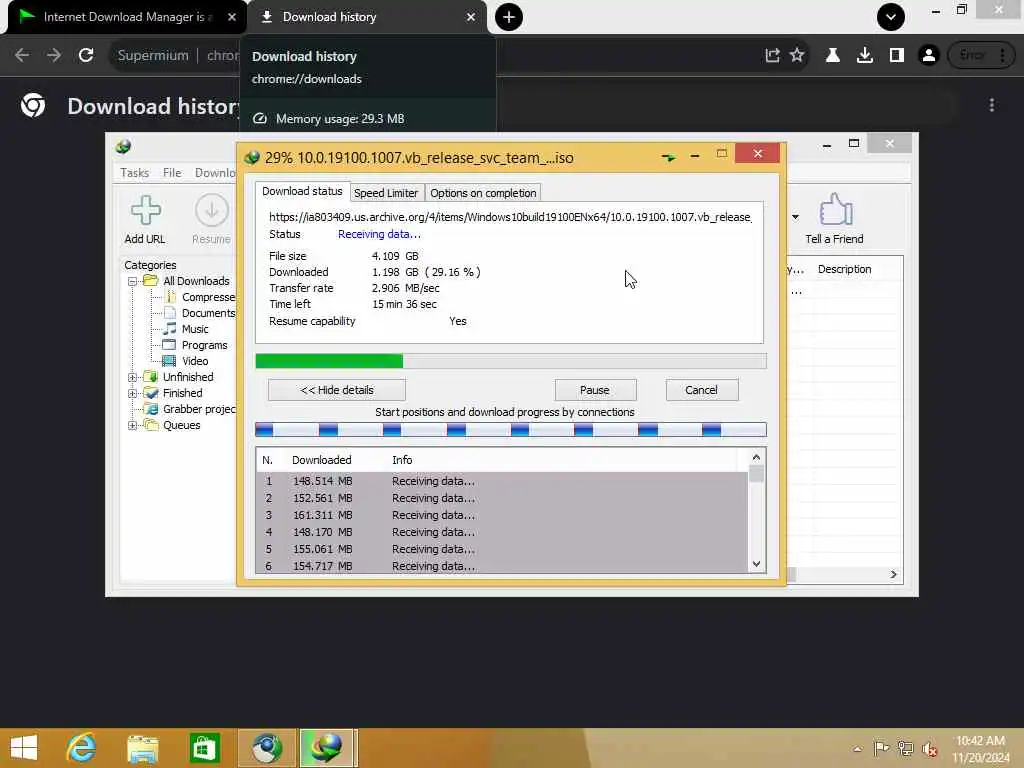
Task: Switch to the Speed Limiter tab
Action: click(x=386, y=193)
